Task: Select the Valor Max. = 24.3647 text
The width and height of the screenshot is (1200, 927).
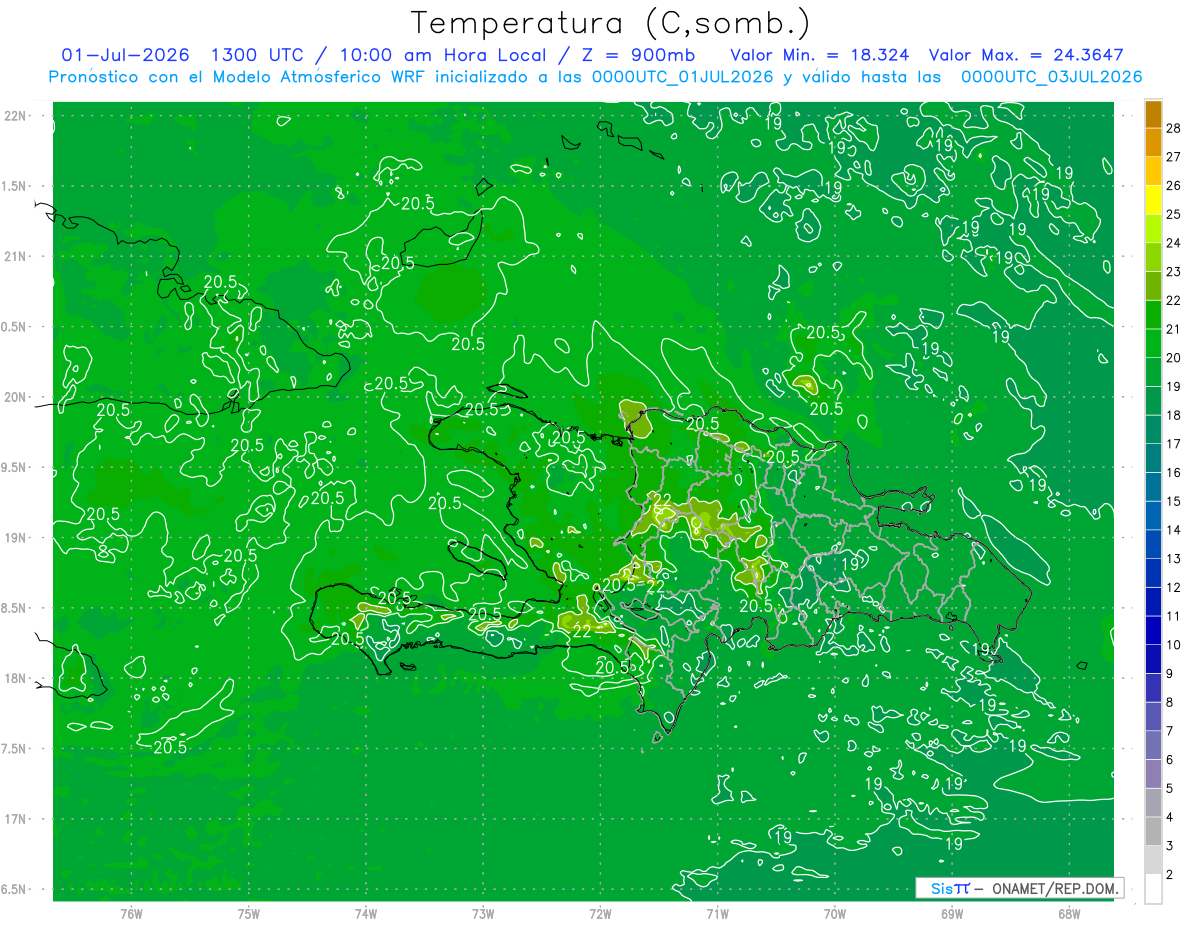Action: coord(1035,55)
